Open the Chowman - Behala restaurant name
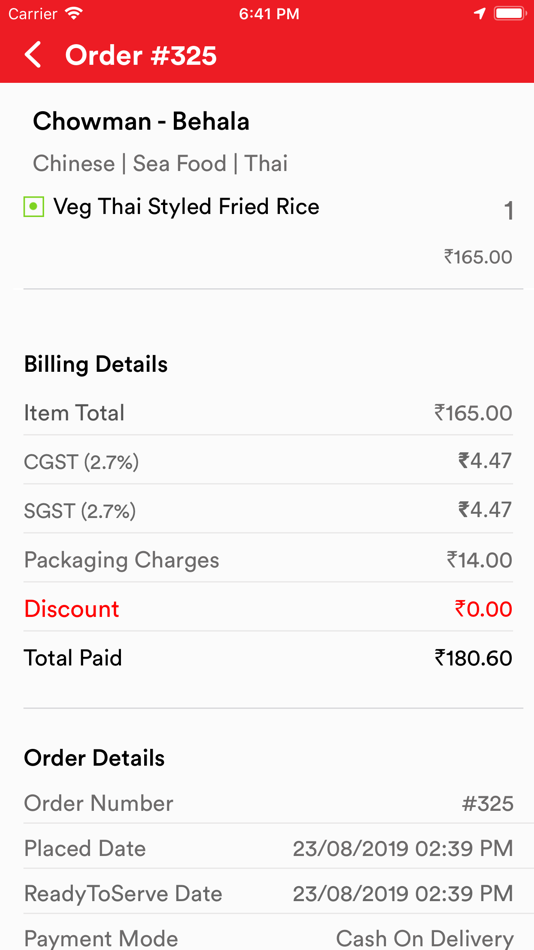The image size is (534, 950). click(x=141, y=122)
